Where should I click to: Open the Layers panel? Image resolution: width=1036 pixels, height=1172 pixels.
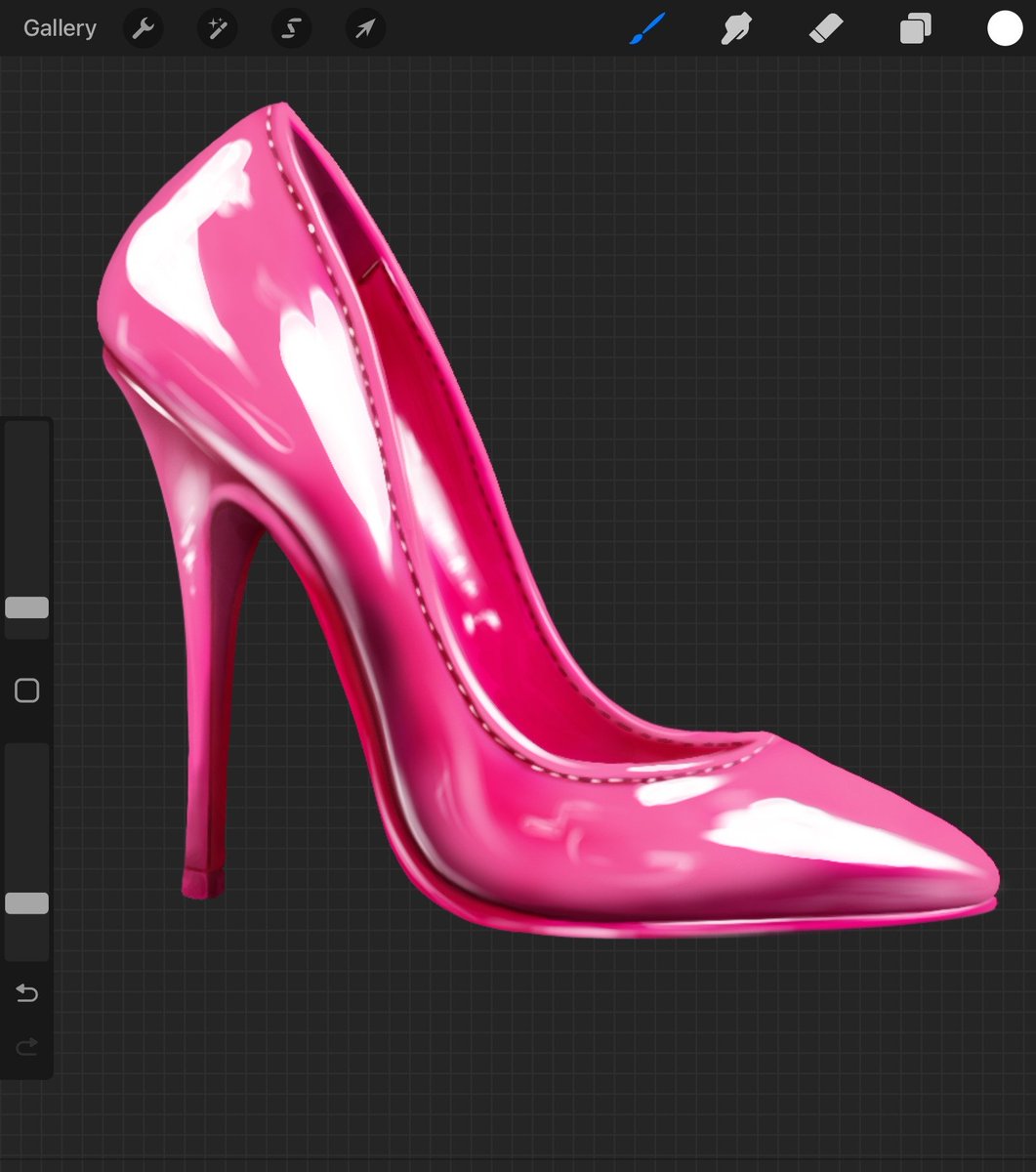click(914, 28)
